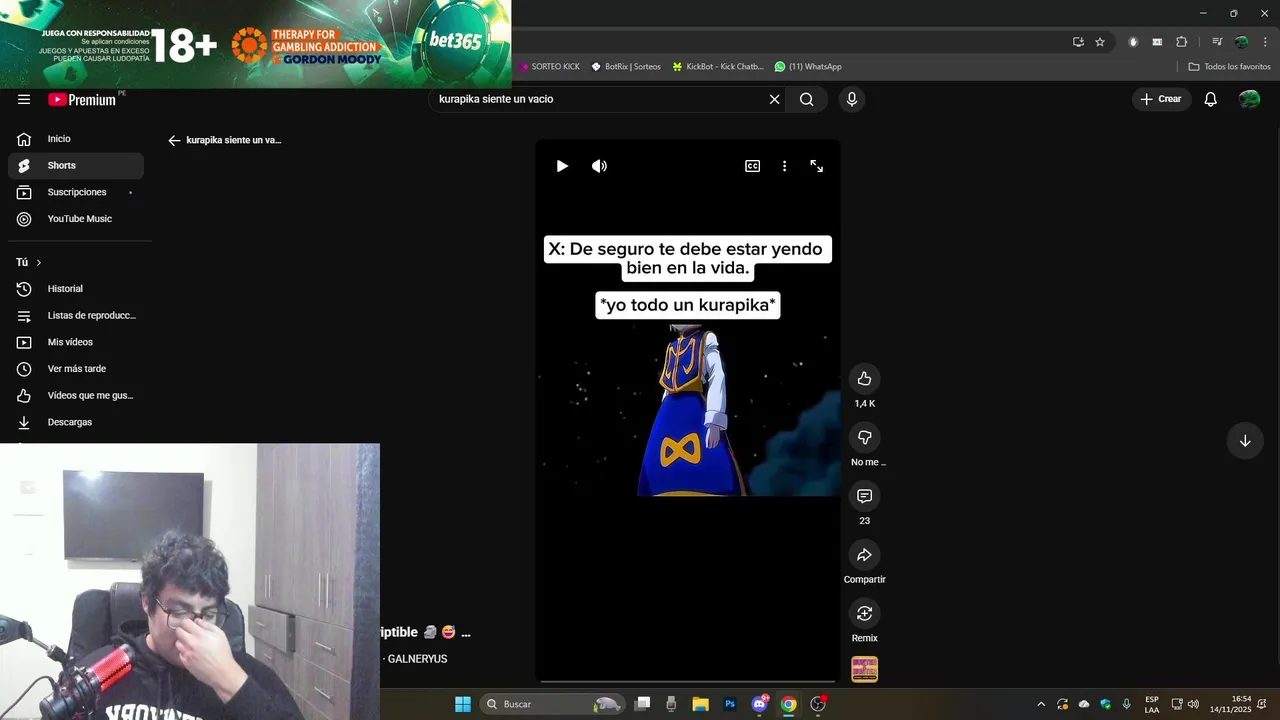Go back using the kurapika search arrow
This screenshot has width=1280, height=720.
[174, 141]
